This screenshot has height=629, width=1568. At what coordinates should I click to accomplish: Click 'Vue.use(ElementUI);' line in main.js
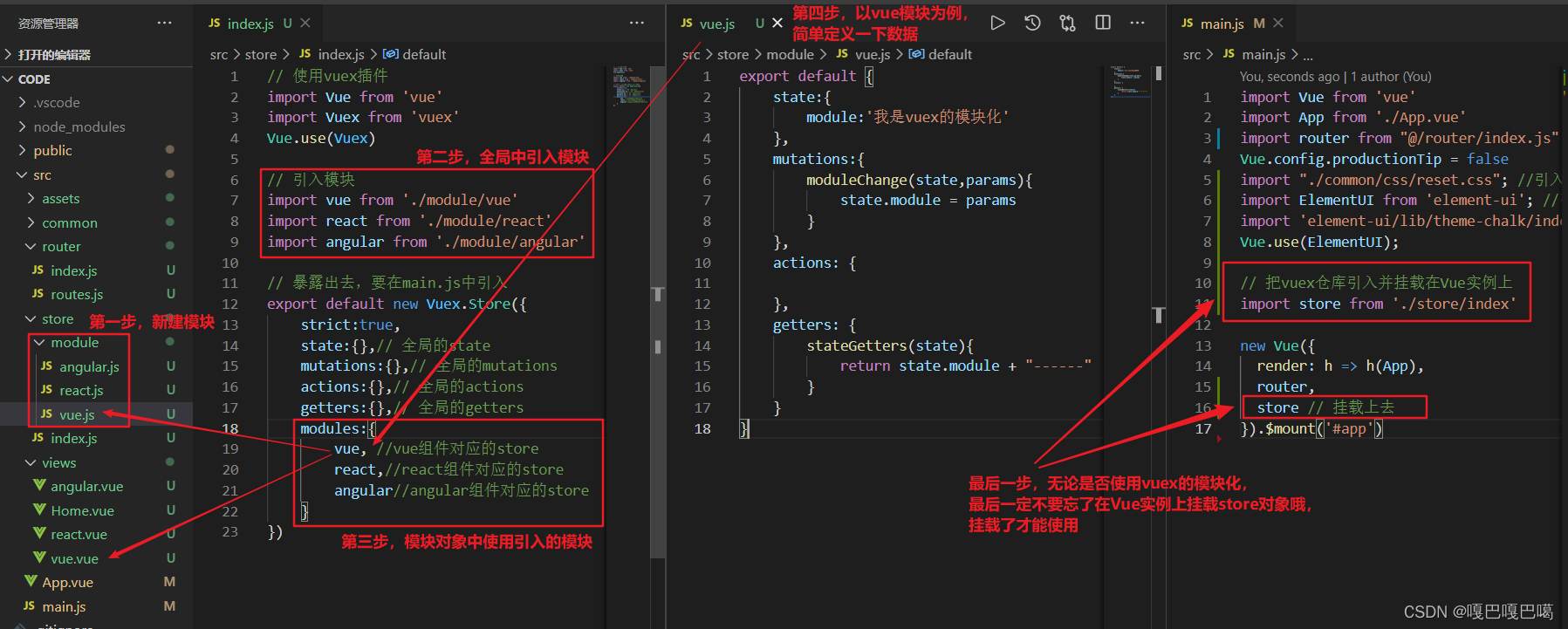1319,242
